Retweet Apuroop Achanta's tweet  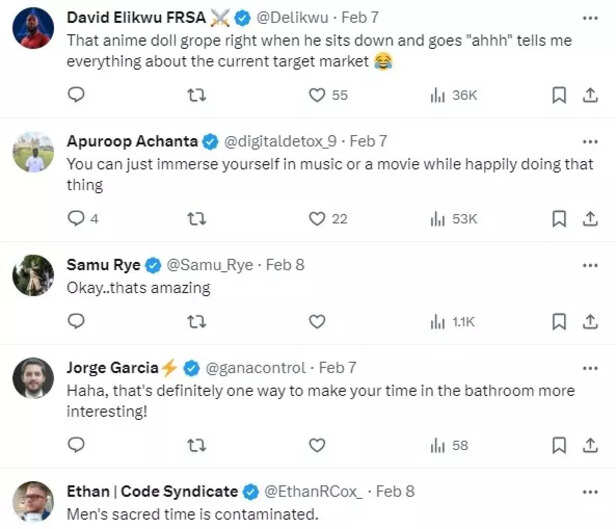coord(197,218)
